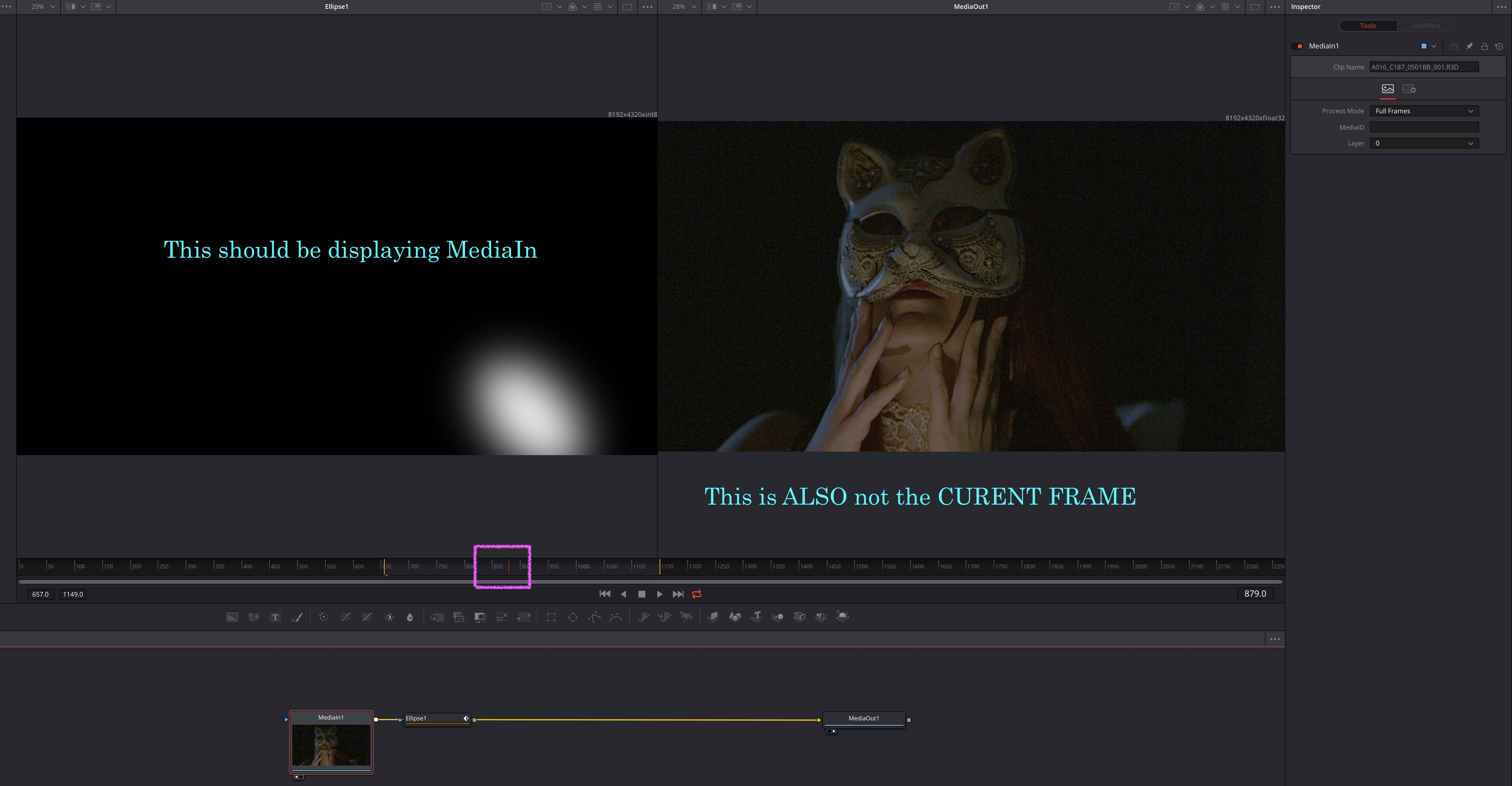Add a Brightness Contrast node from toolbar
This screenshot has width=1512, height=786.
click(389, 617)
